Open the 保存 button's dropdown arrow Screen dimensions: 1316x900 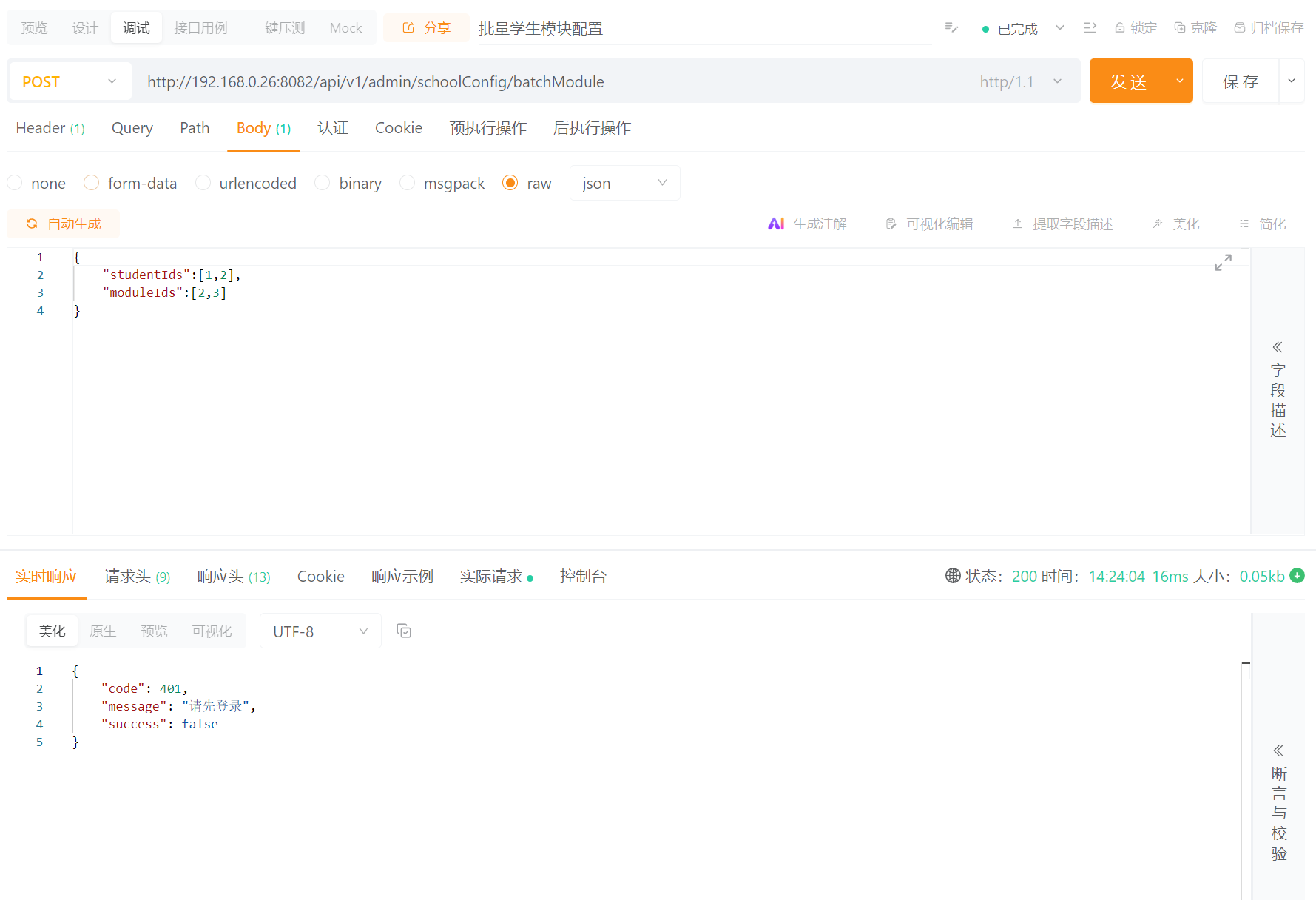[1292, 81]
